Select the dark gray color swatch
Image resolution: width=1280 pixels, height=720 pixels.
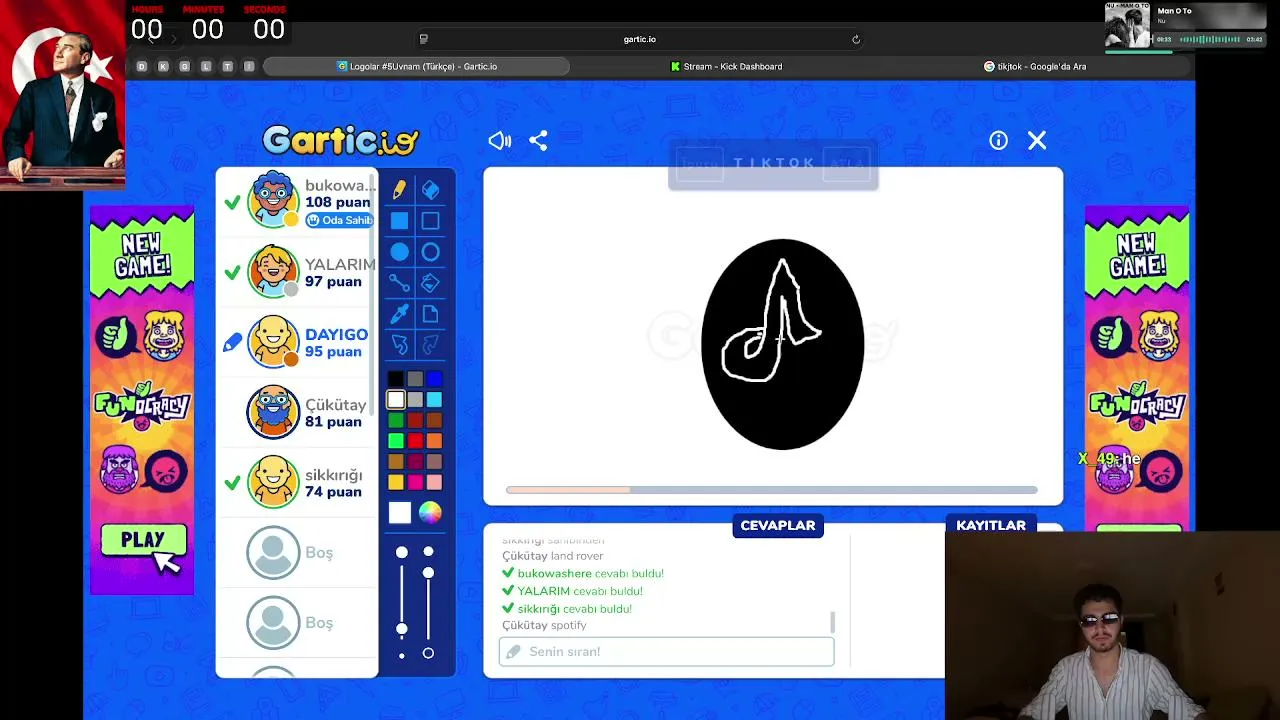click(415, 379)
